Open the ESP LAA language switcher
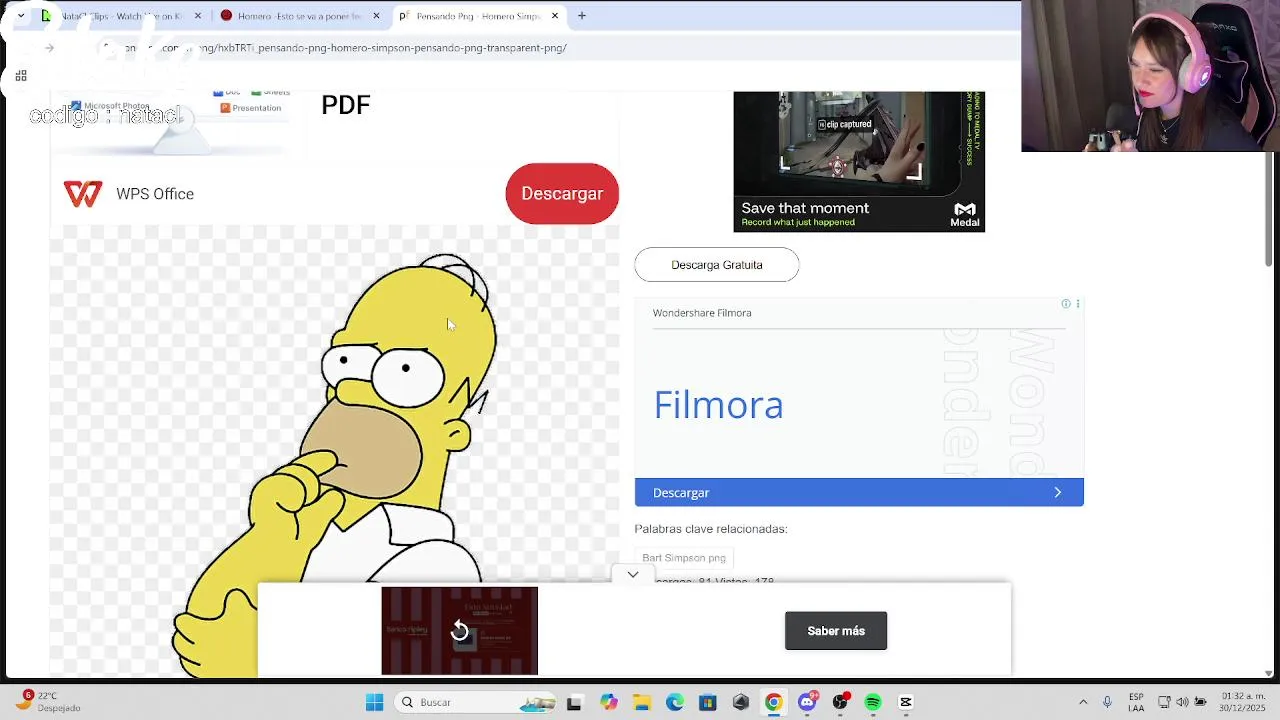 [1136, 702]
